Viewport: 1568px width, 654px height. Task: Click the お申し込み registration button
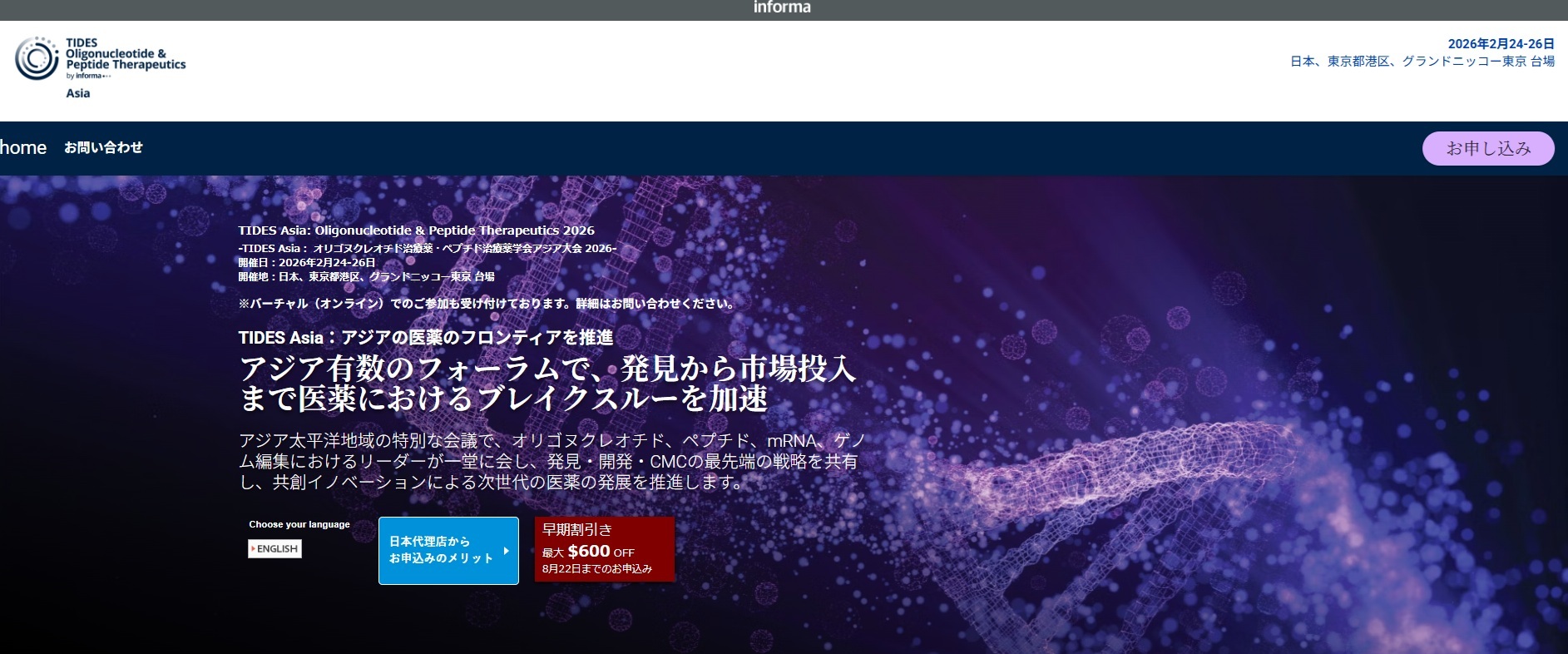tap(1488, 148)
